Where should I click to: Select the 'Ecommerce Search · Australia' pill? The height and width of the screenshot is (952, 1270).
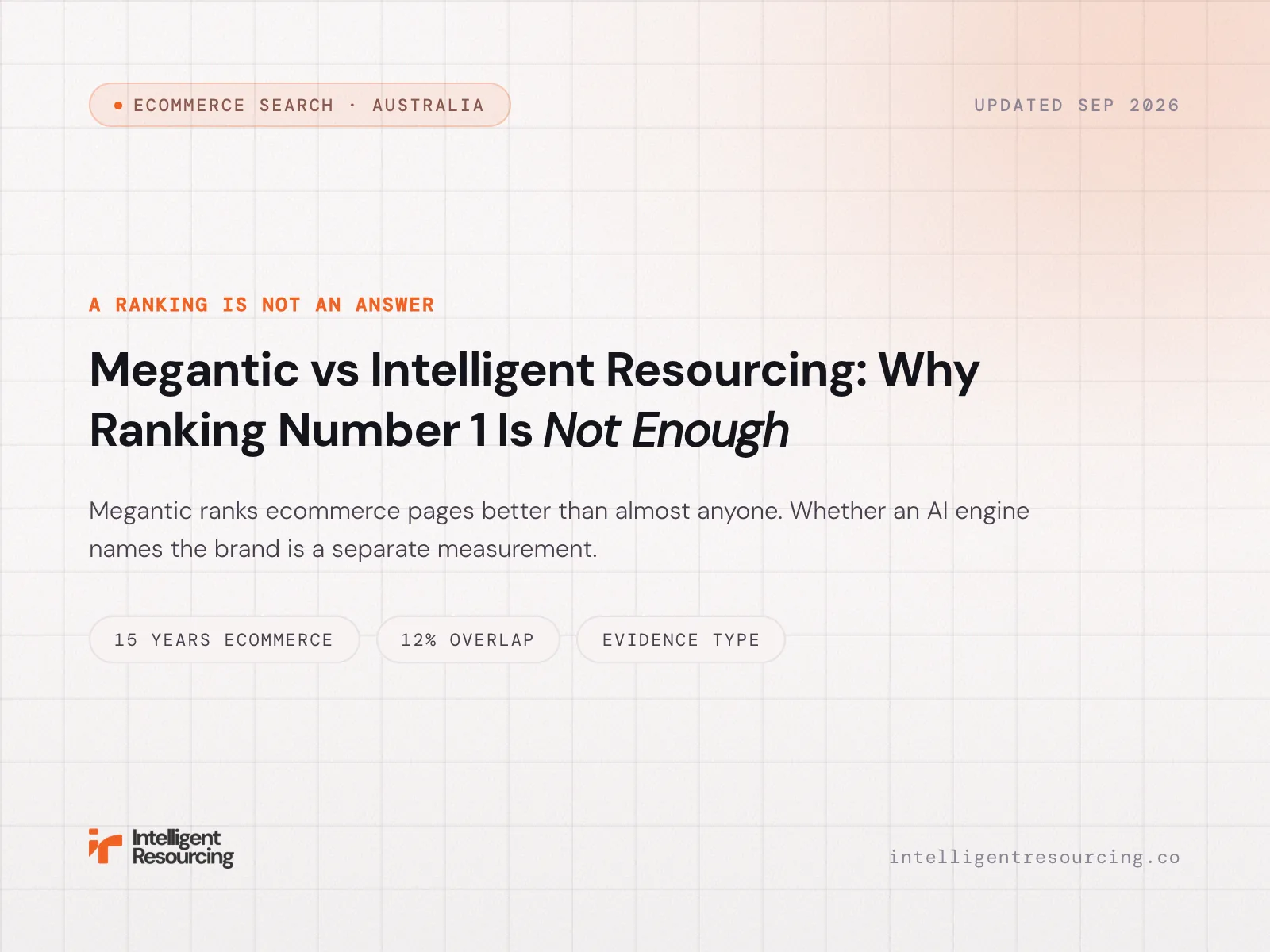(299, 105)
